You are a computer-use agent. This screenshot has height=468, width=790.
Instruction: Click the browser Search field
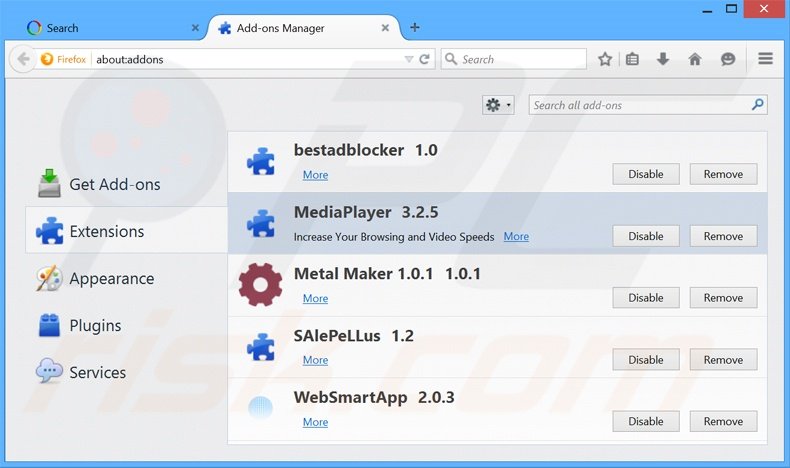pyautogui.click(x=513, y=59)
